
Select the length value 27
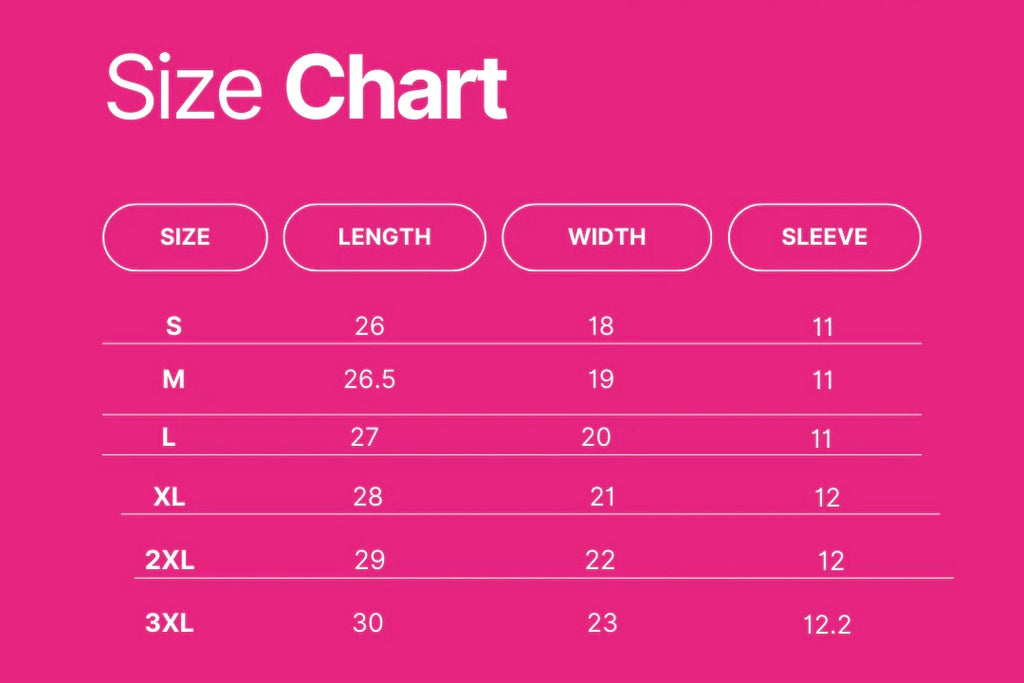pyautogui.click(x=365, y=438)
